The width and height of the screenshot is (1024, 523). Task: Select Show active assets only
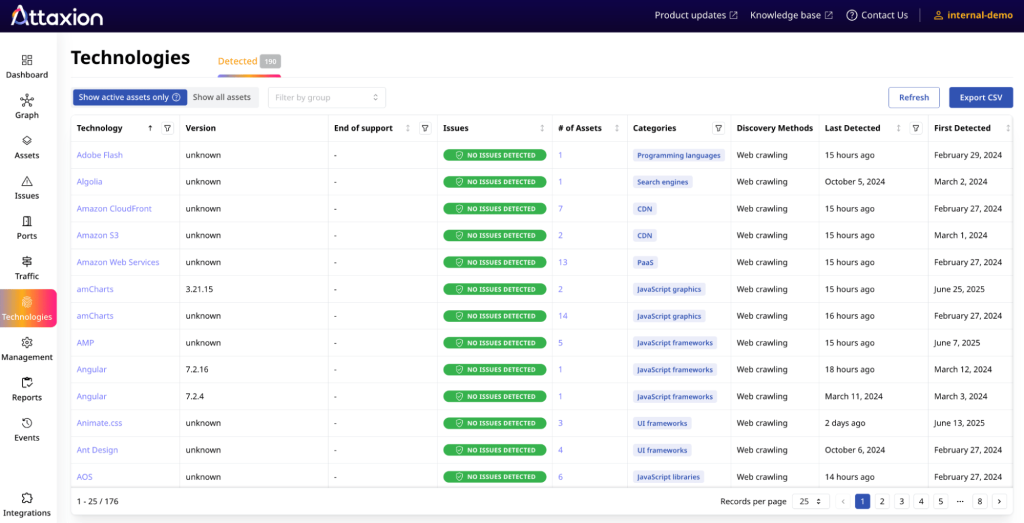[x=129, y=97]
